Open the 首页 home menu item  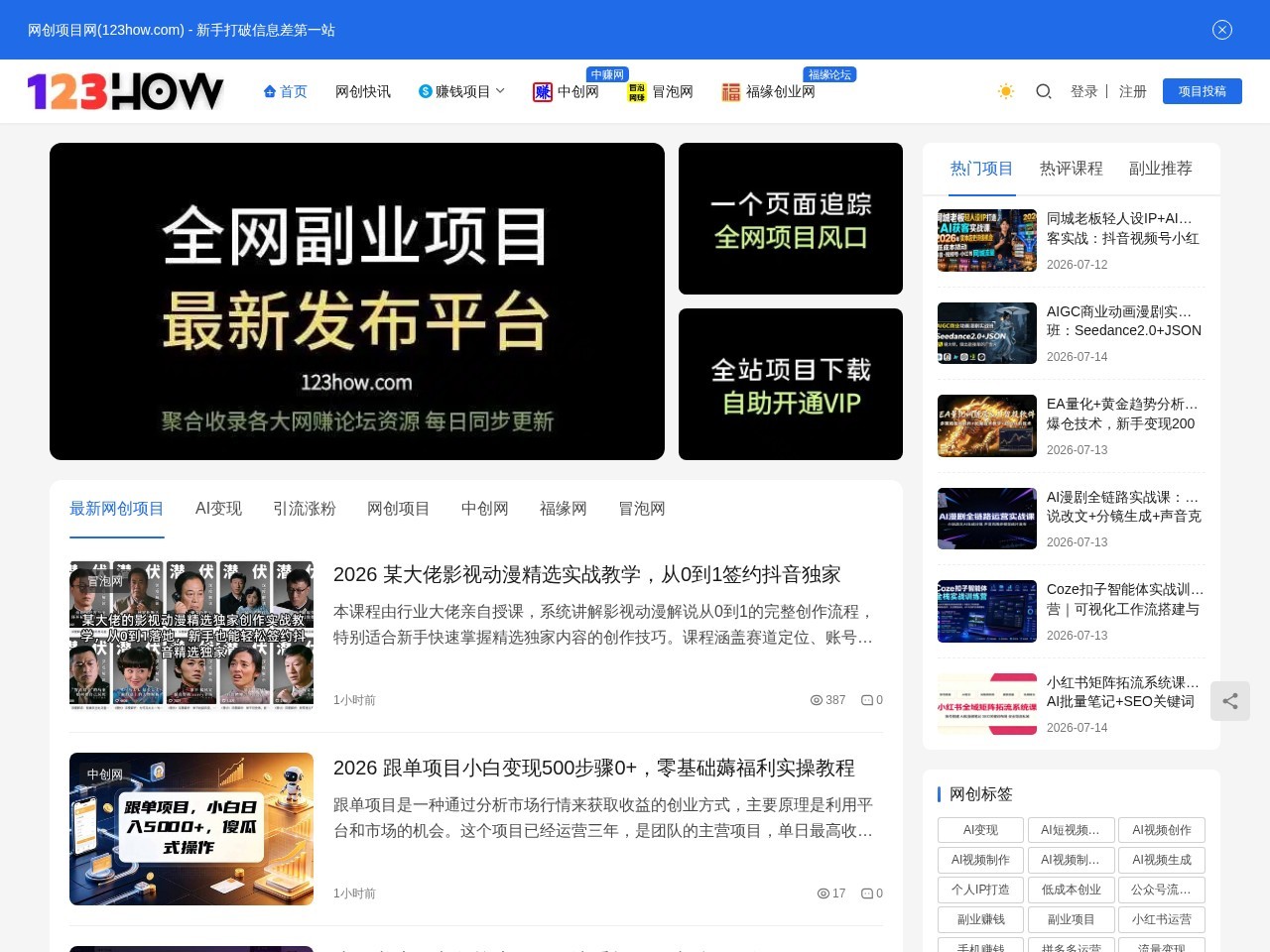tap(286, 91)
